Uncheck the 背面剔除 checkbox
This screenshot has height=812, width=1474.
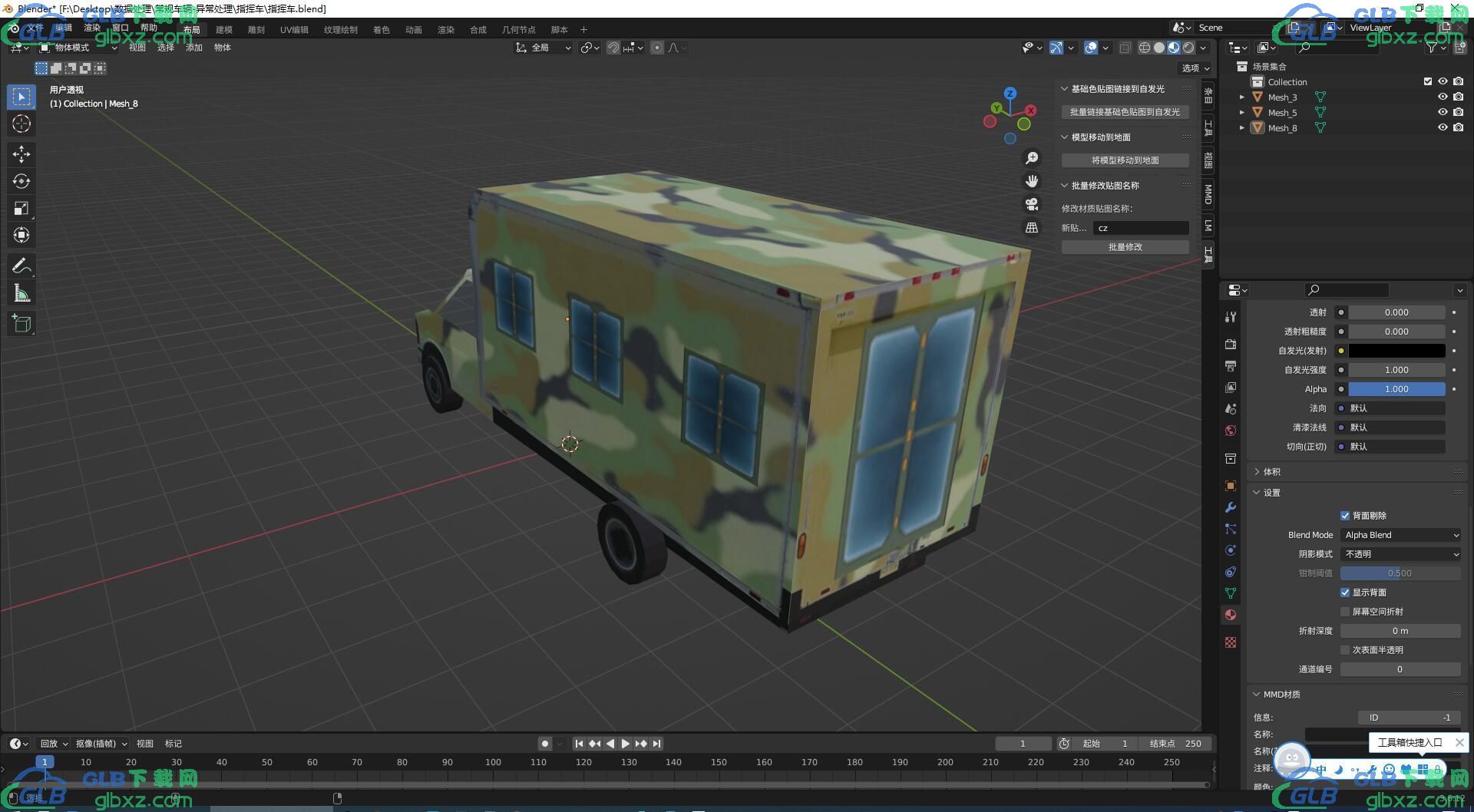1344,516
